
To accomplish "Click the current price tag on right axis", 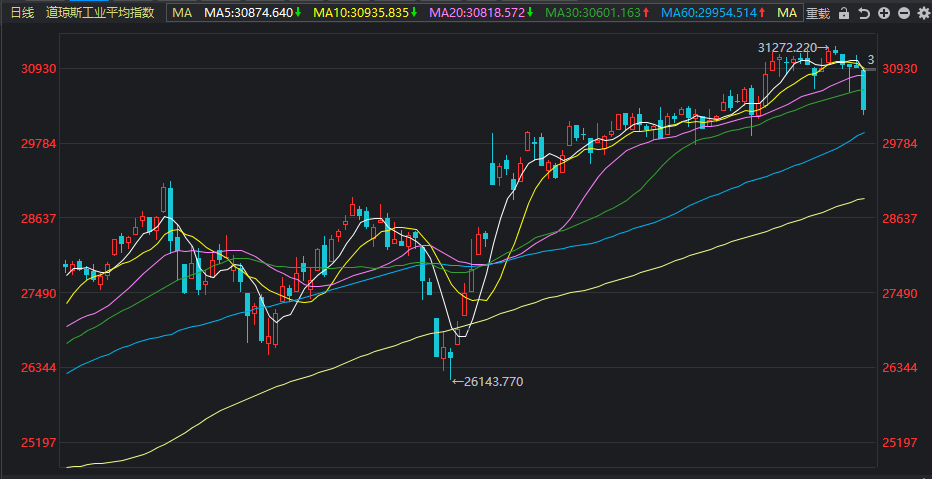I will click(871, 60).
